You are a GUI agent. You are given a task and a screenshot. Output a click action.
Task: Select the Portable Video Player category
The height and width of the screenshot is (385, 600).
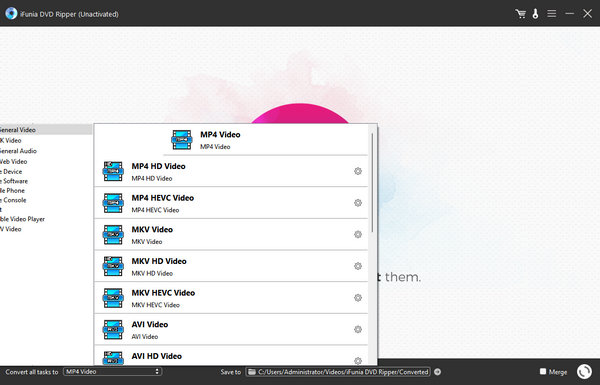point(23,219)
